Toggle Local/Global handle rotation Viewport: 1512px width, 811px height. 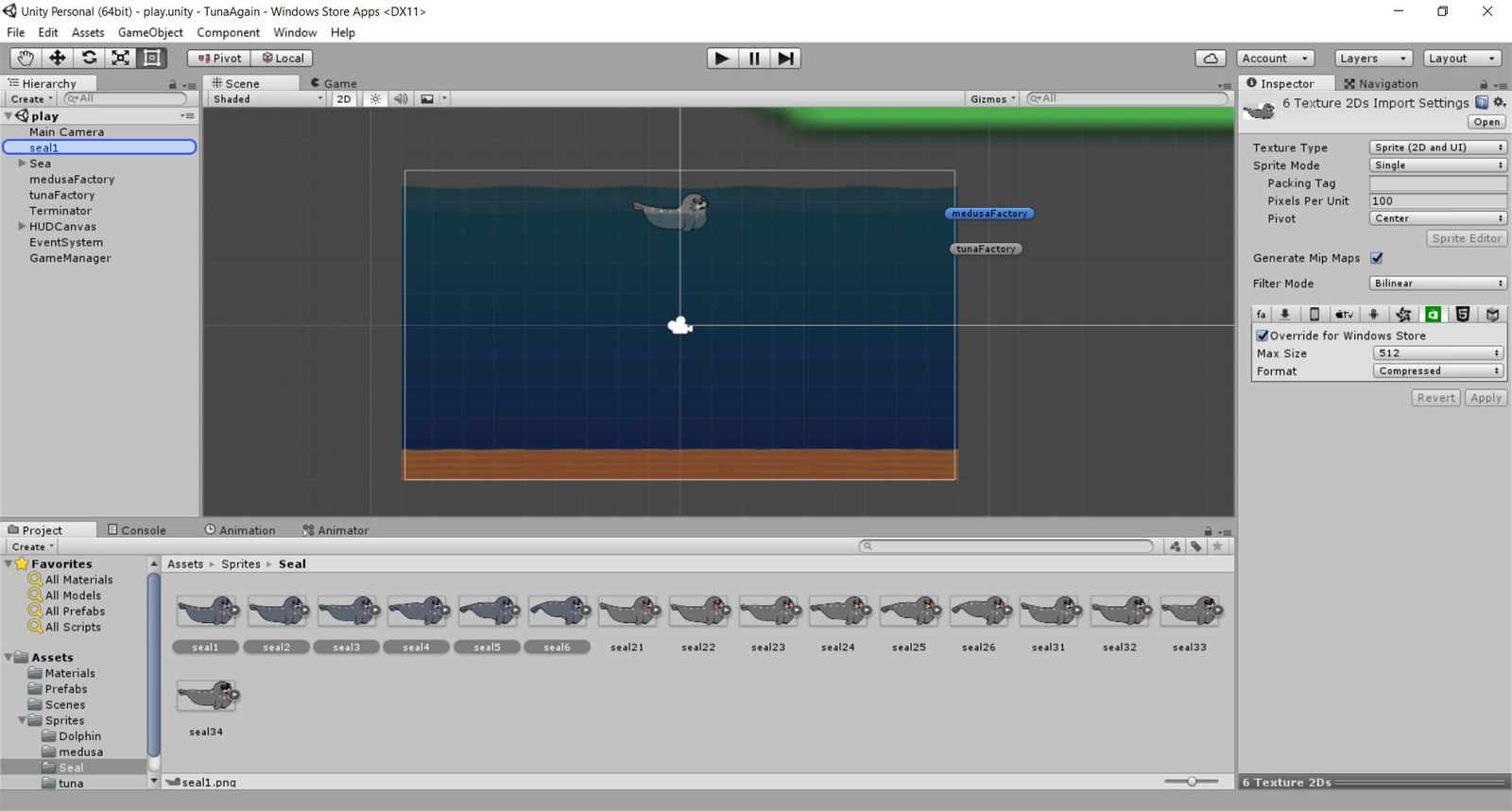282,58
